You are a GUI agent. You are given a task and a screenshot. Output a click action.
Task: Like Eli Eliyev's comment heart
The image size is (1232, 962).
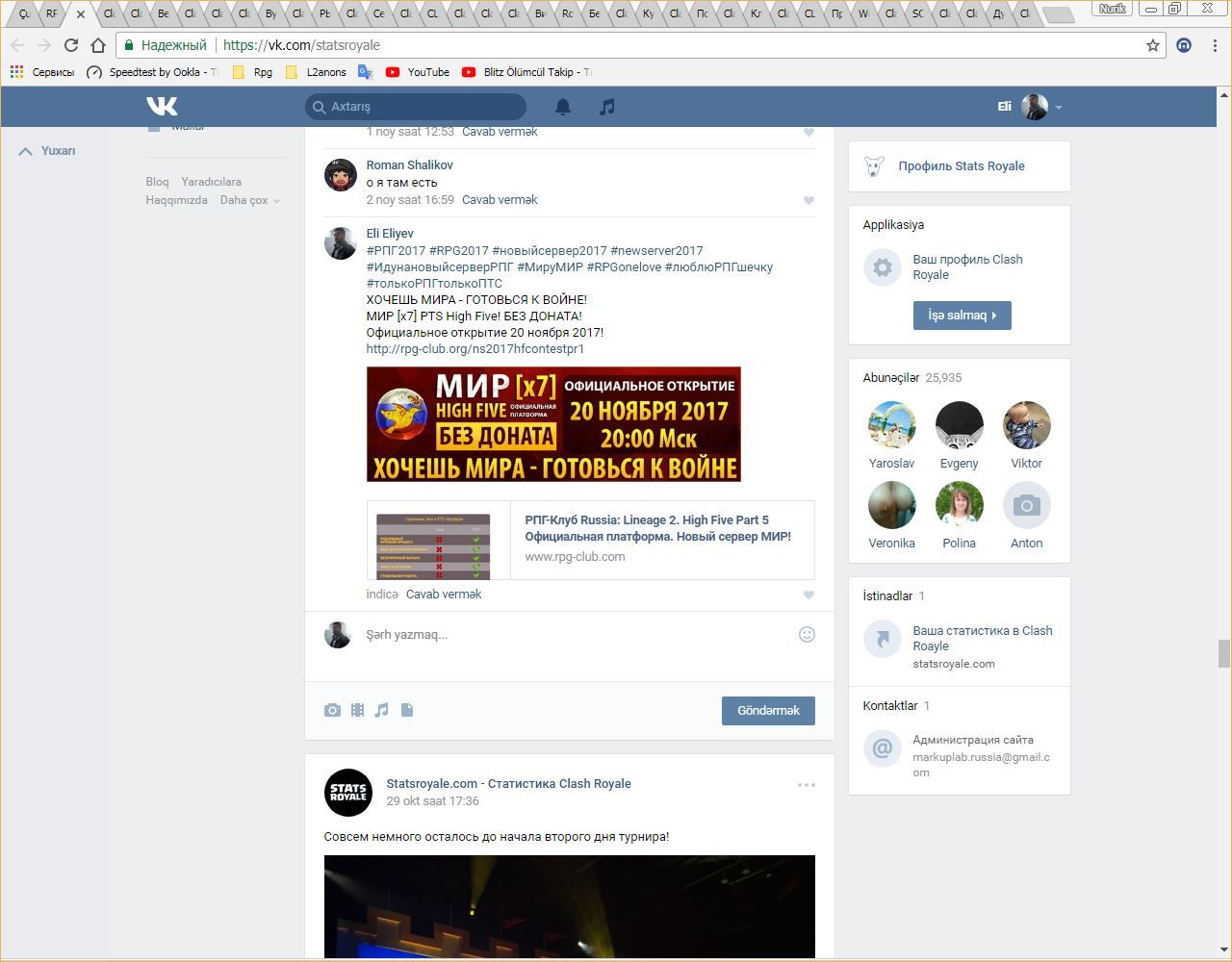[808, 595]
